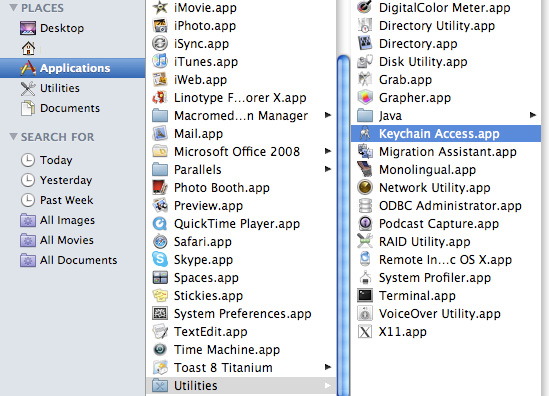Click the Applications column vertical scrollbar

(343, 224)
